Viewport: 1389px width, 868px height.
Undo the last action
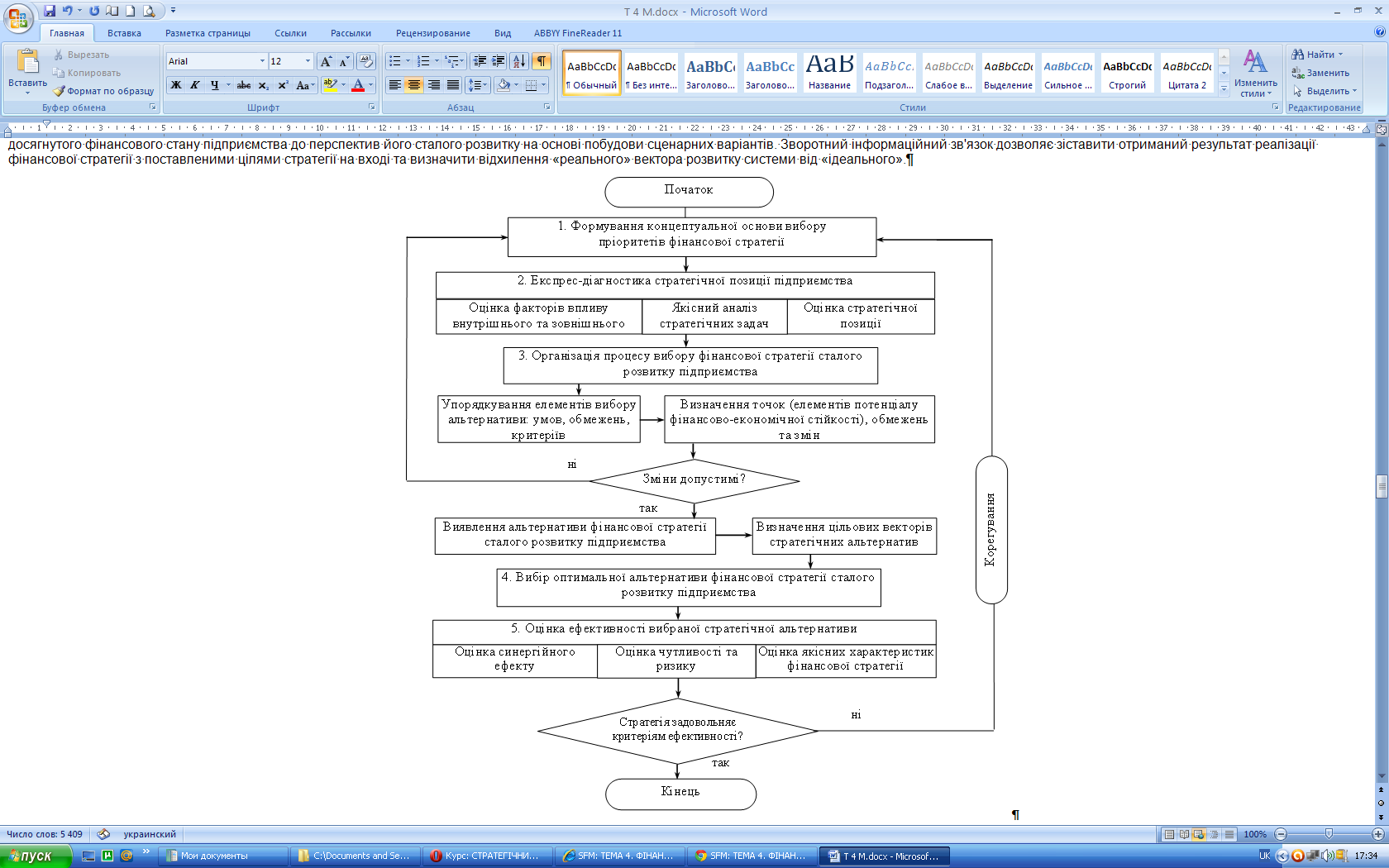pos(67,11)
